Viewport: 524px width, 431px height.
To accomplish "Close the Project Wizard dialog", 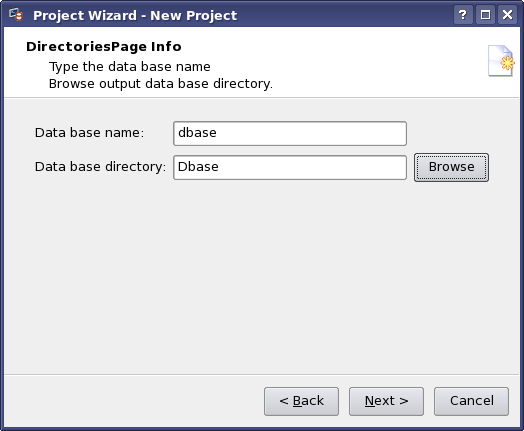I will pyautogui.click(x=508, y=15).
